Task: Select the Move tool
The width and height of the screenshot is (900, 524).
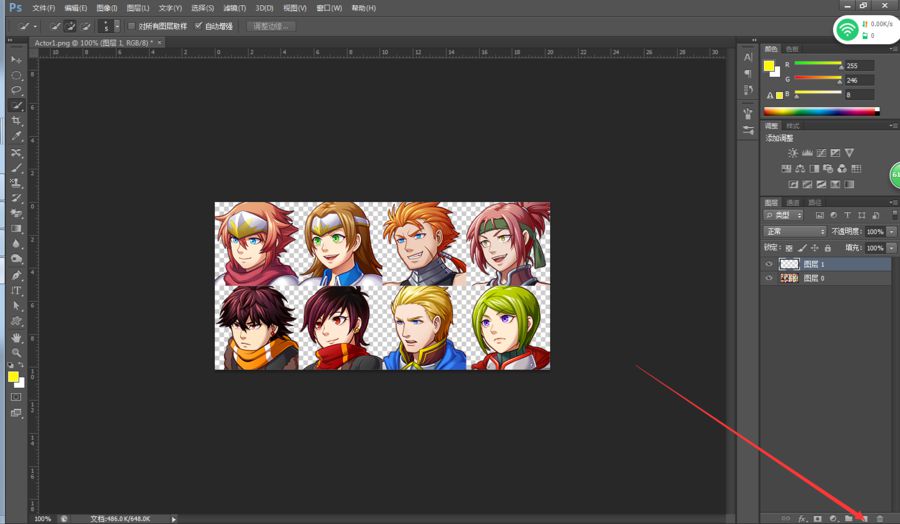Action: pos(16,60)
